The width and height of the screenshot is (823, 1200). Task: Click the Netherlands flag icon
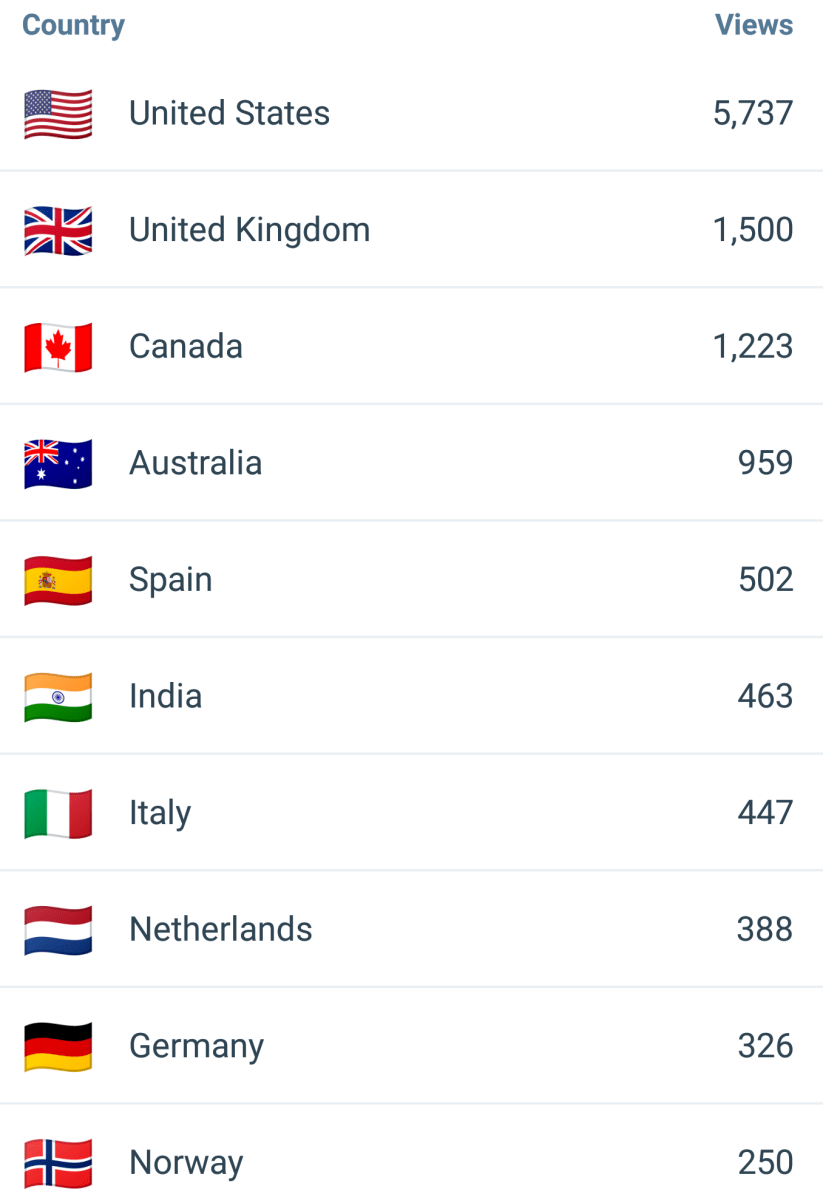click(58, 930)
